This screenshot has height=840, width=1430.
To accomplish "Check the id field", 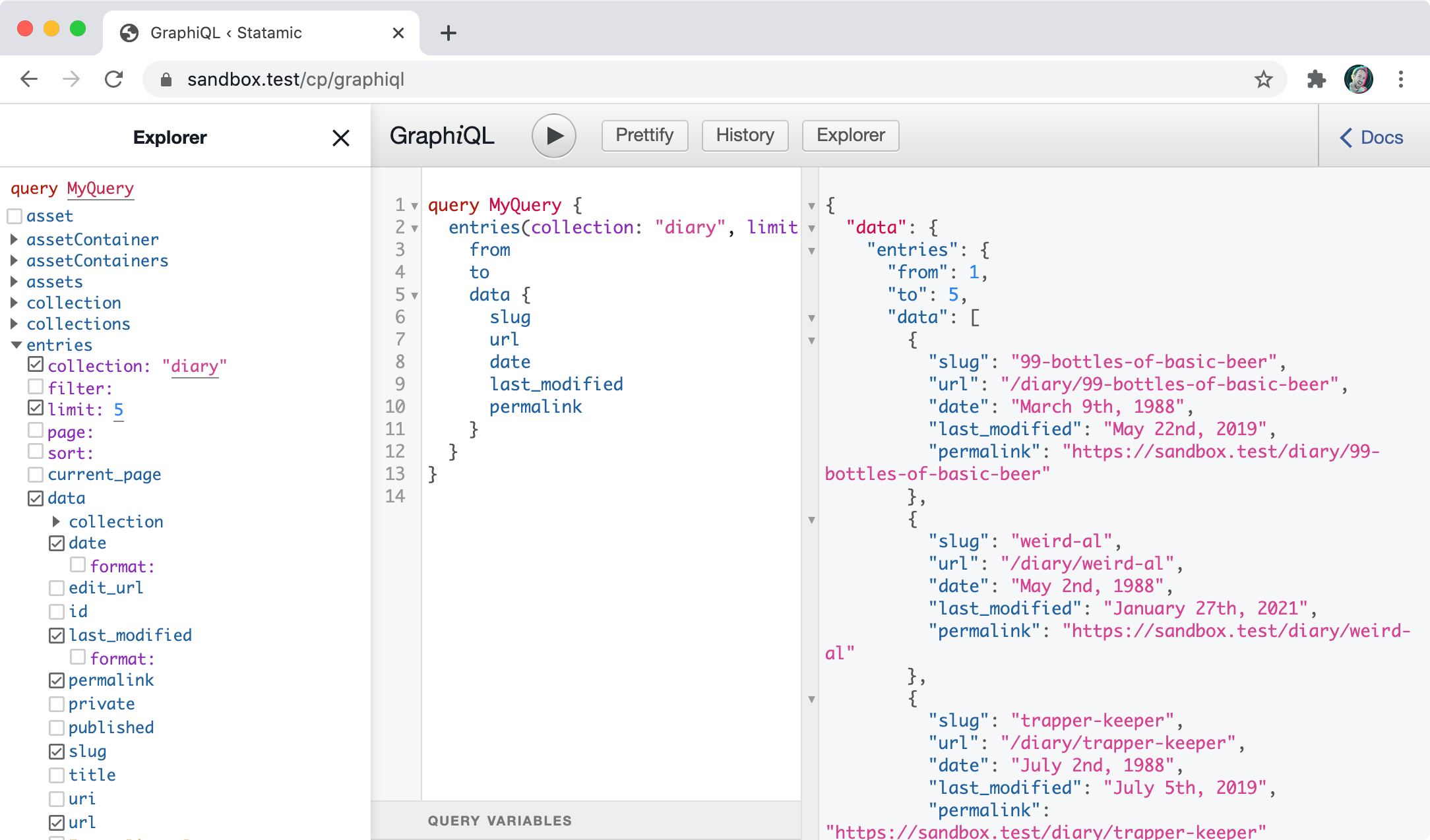I will pos(57,612).
